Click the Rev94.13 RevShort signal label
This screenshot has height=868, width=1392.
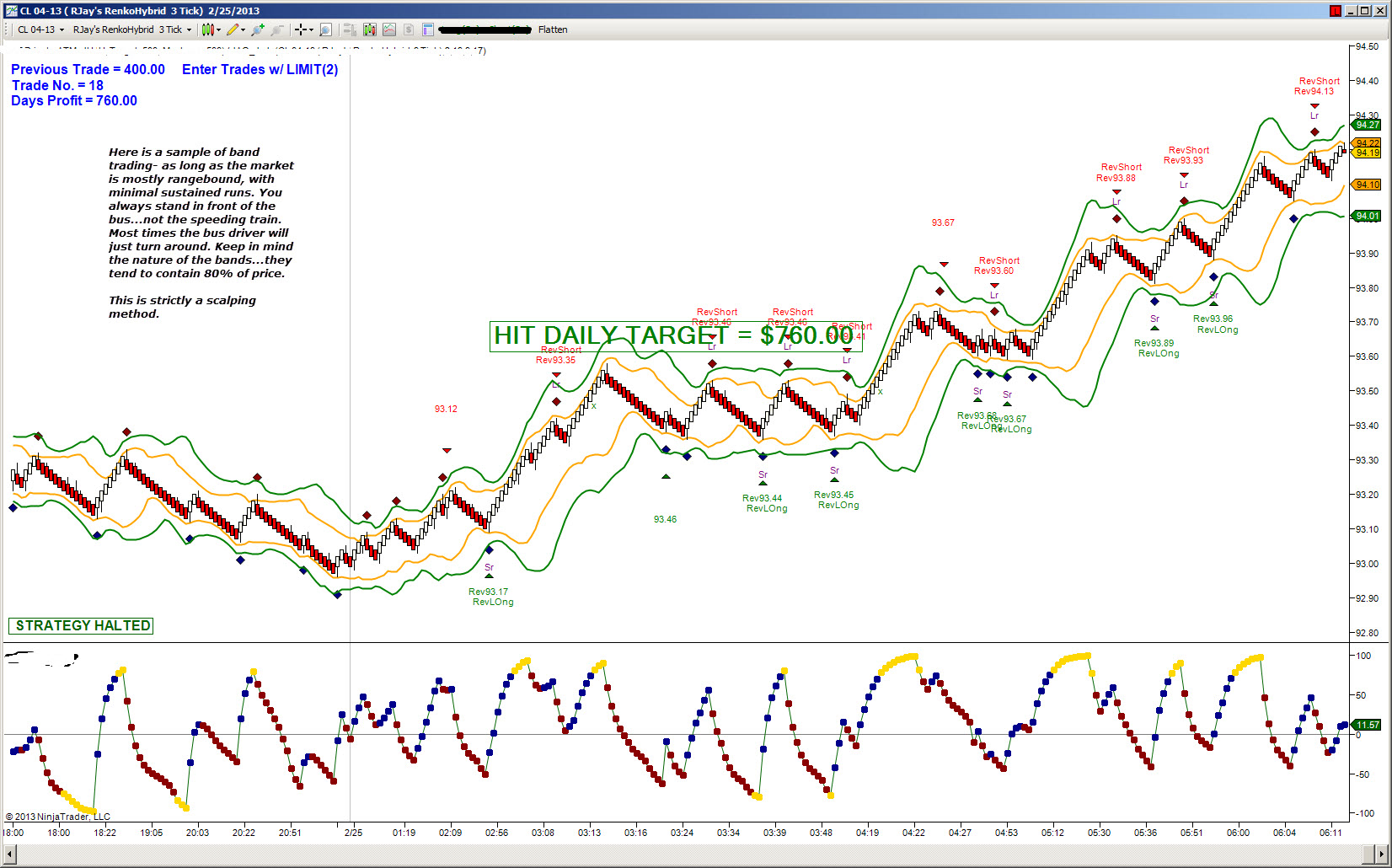coord(1317,86)
